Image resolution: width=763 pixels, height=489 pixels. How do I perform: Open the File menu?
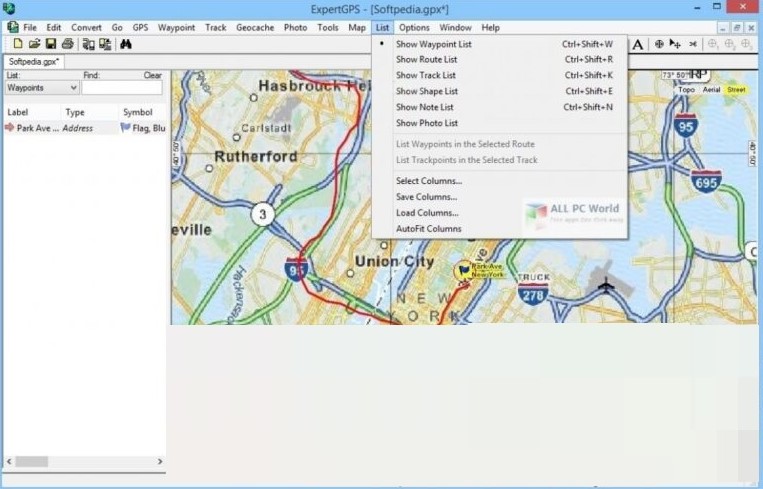click(x=30, y=28)
